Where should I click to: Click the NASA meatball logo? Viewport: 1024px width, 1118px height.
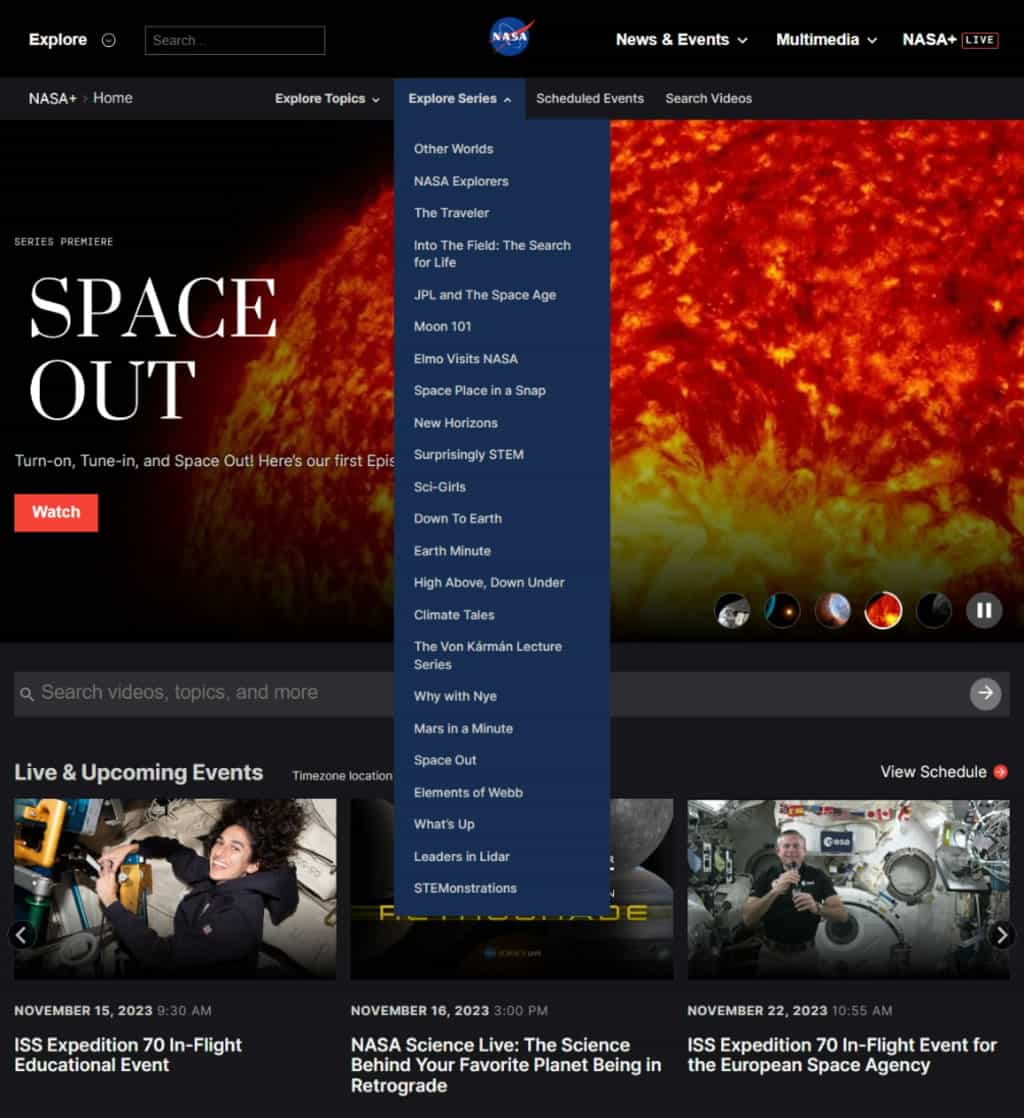pyautogui.click(x=511, y=37)
